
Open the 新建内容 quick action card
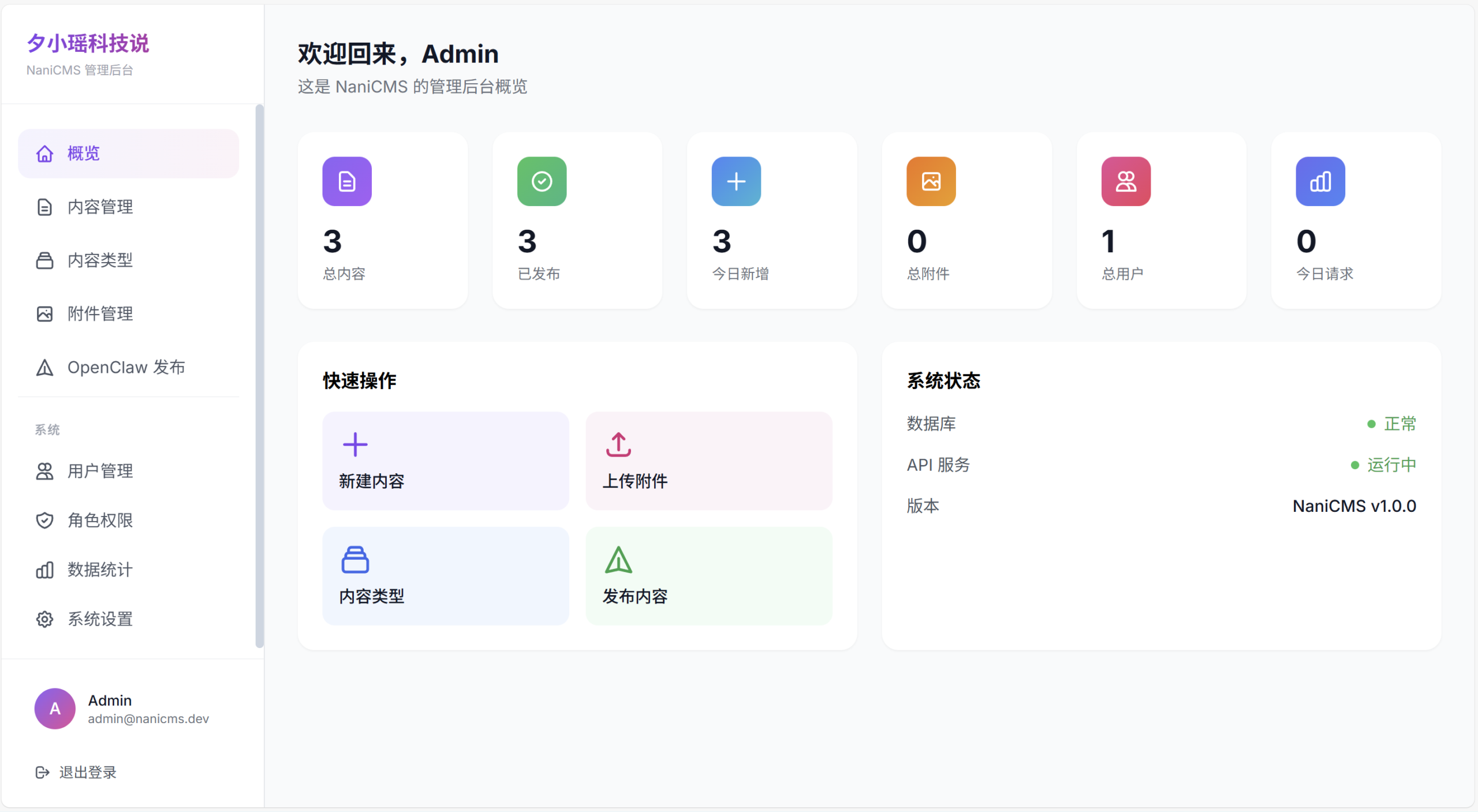(445, 461)
